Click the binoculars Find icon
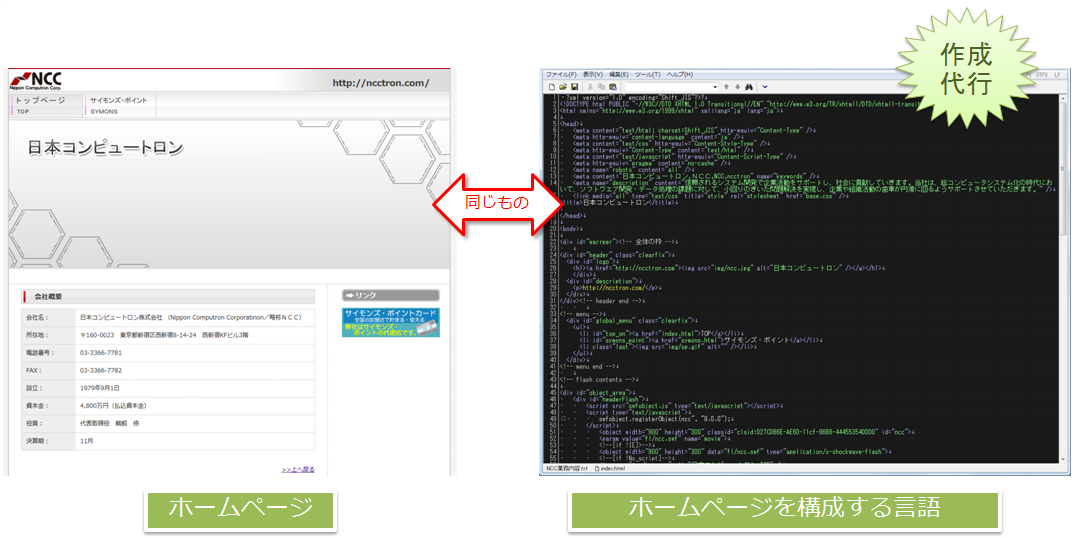Image resolution: width=1080 pixels, height=538 pixels. (x=748, y=87)
